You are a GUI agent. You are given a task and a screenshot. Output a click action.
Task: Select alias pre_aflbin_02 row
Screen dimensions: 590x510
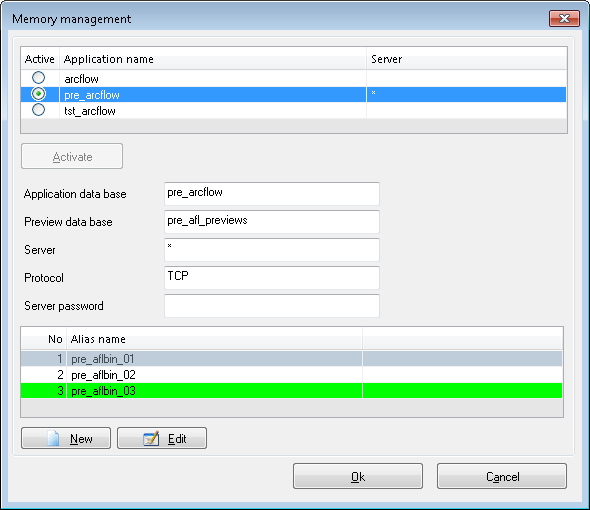point(292,375)
